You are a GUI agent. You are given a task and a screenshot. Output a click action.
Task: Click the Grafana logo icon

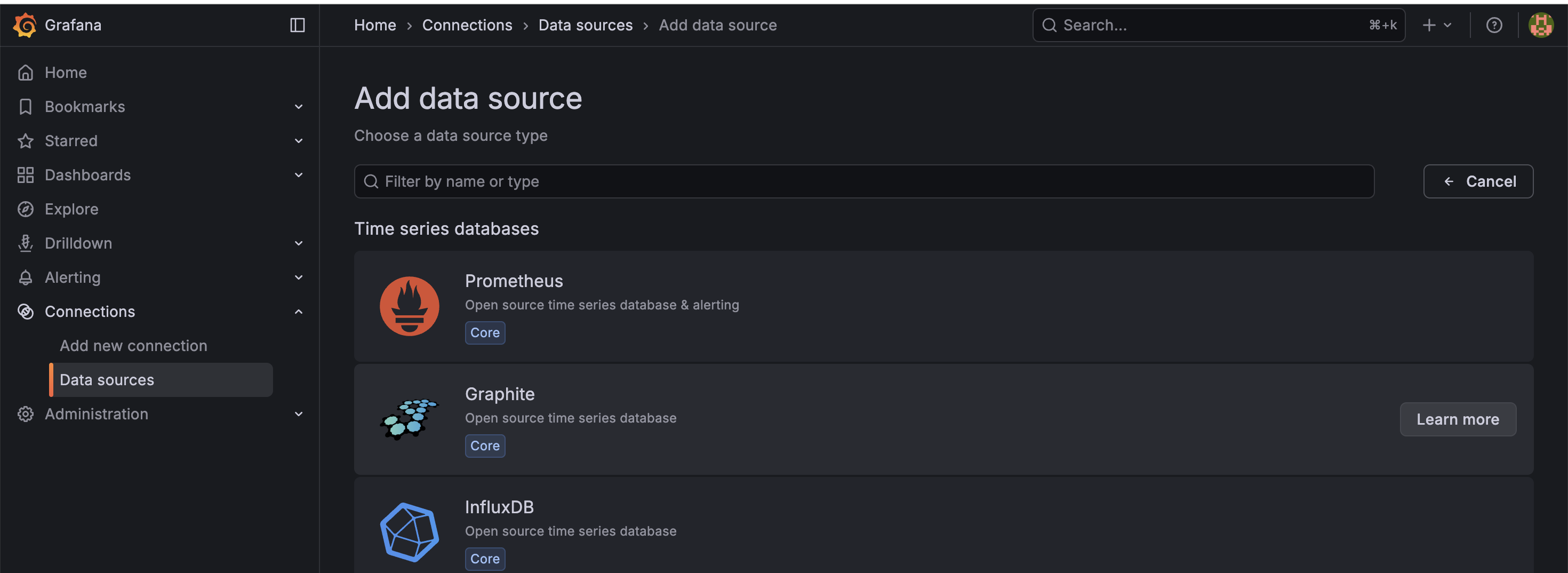pos(25,25)
